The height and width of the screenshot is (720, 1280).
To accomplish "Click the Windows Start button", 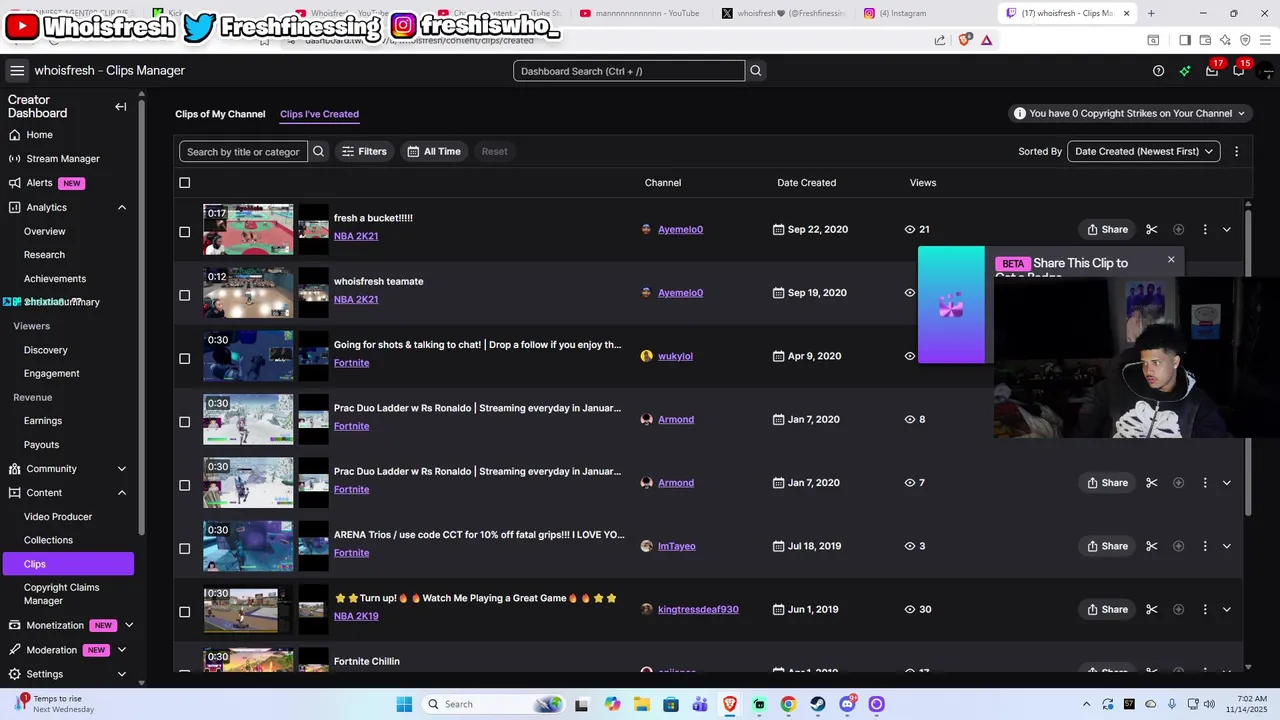I will point(404,704).
